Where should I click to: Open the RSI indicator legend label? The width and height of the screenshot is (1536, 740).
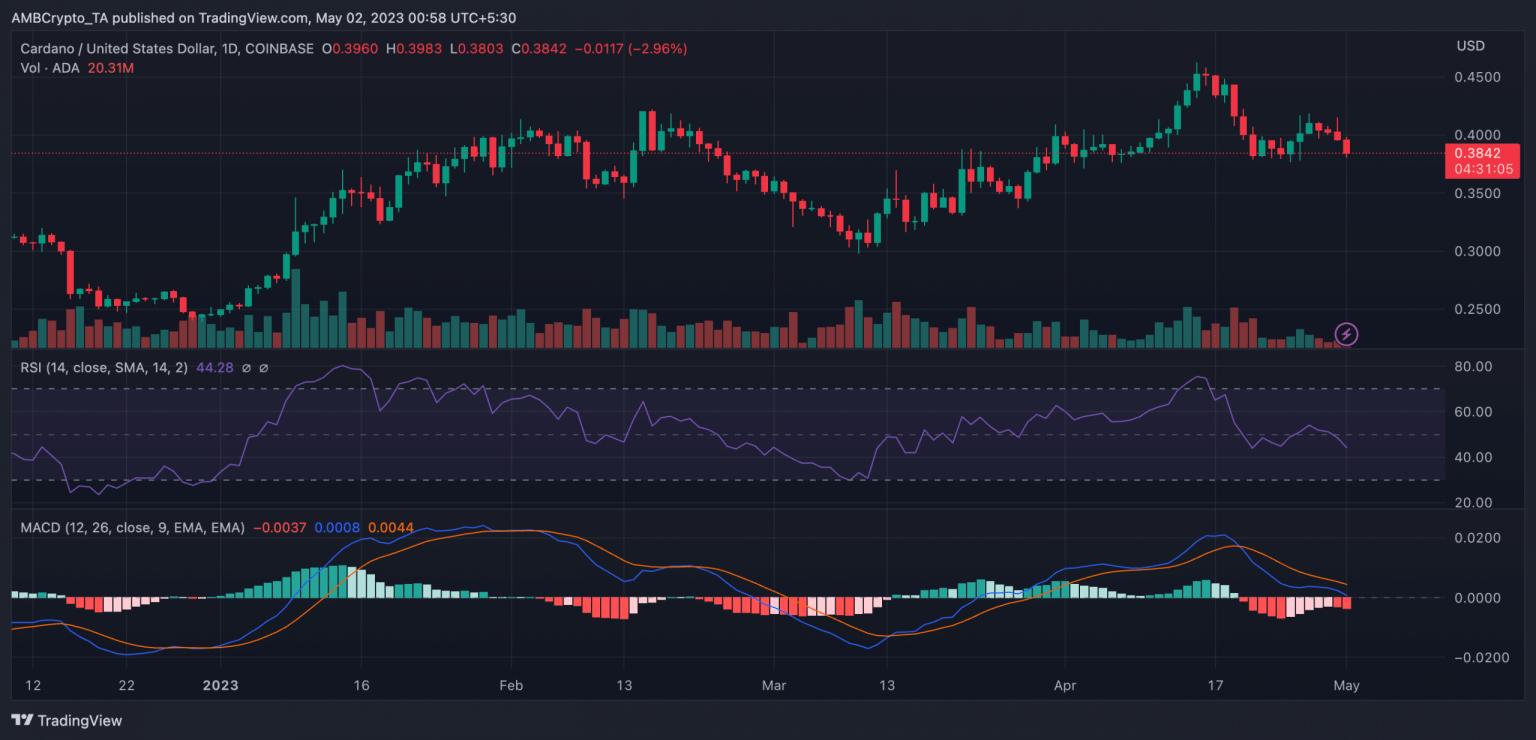pos(105,368)
